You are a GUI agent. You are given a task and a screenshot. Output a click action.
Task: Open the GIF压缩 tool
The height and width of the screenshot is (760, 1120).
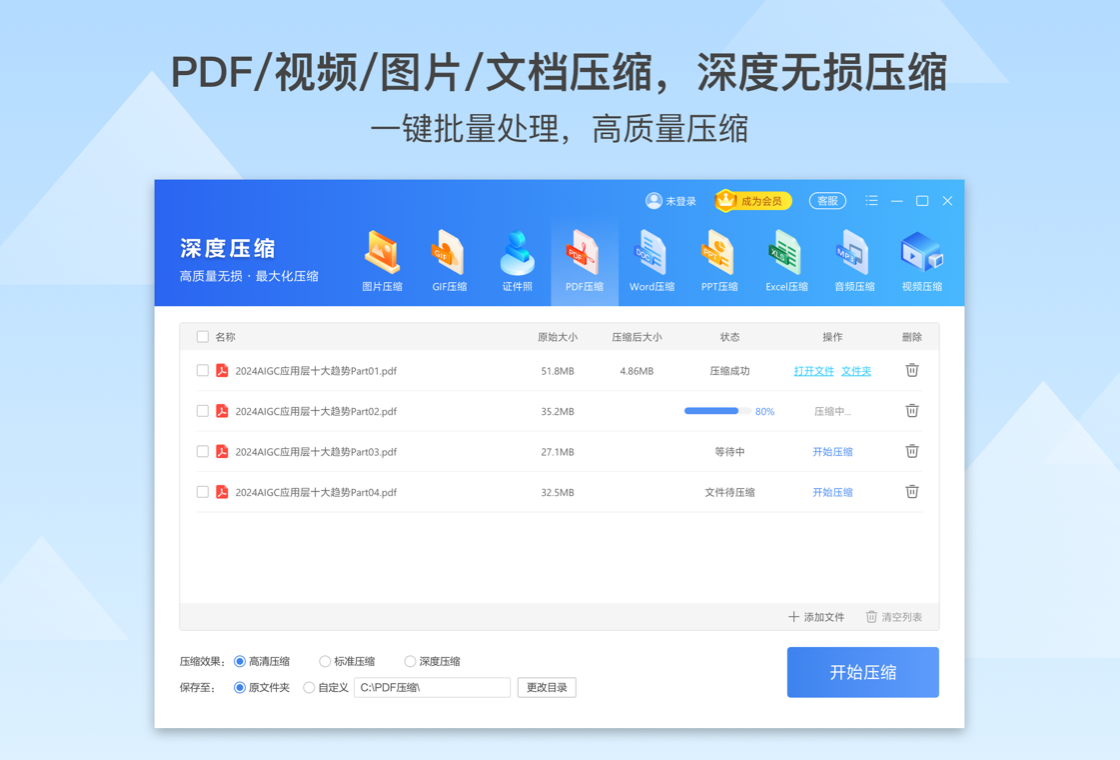[x=449, y=261]
